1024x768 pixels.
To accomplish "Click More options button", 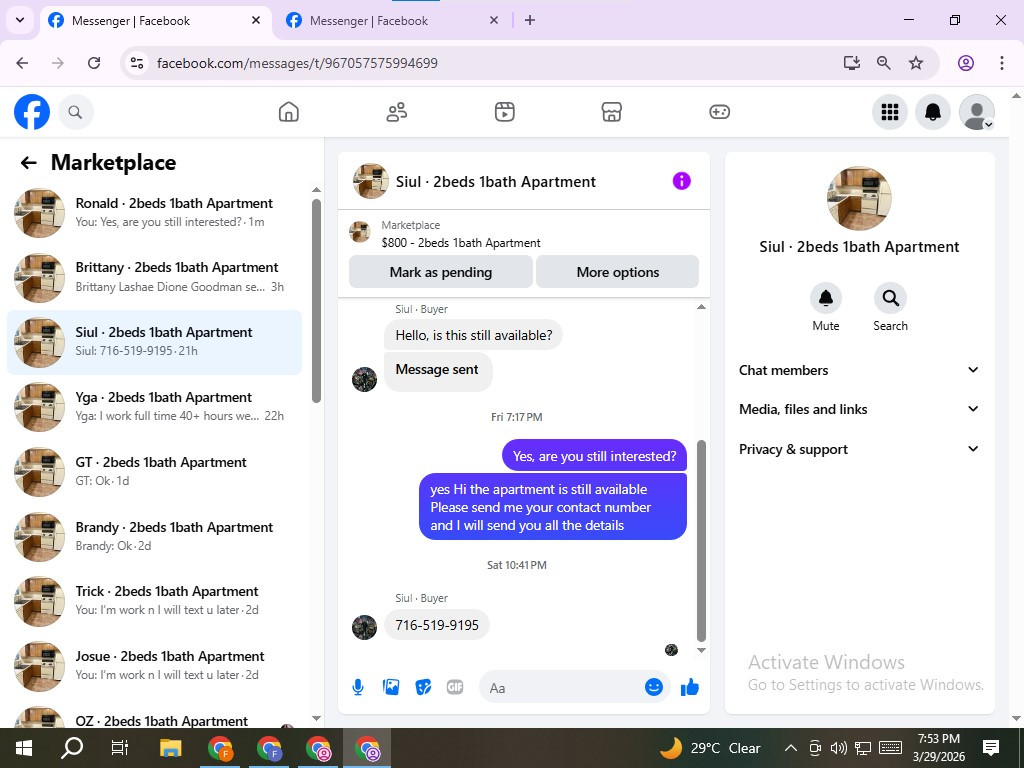I will pos(618,272).
